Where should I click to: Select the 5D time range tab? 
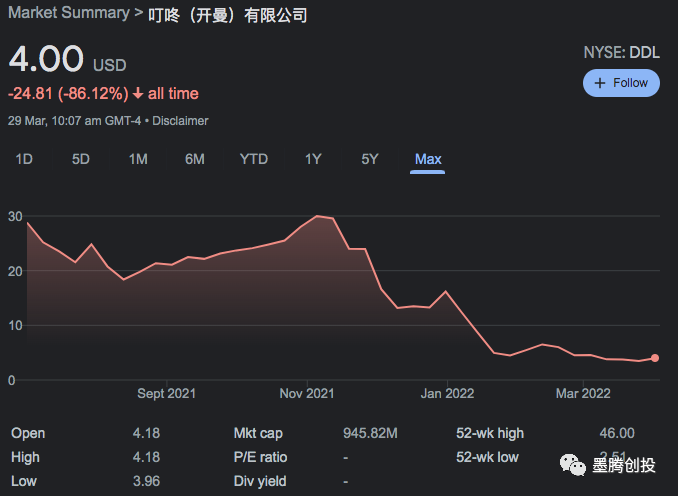[81, 159]
